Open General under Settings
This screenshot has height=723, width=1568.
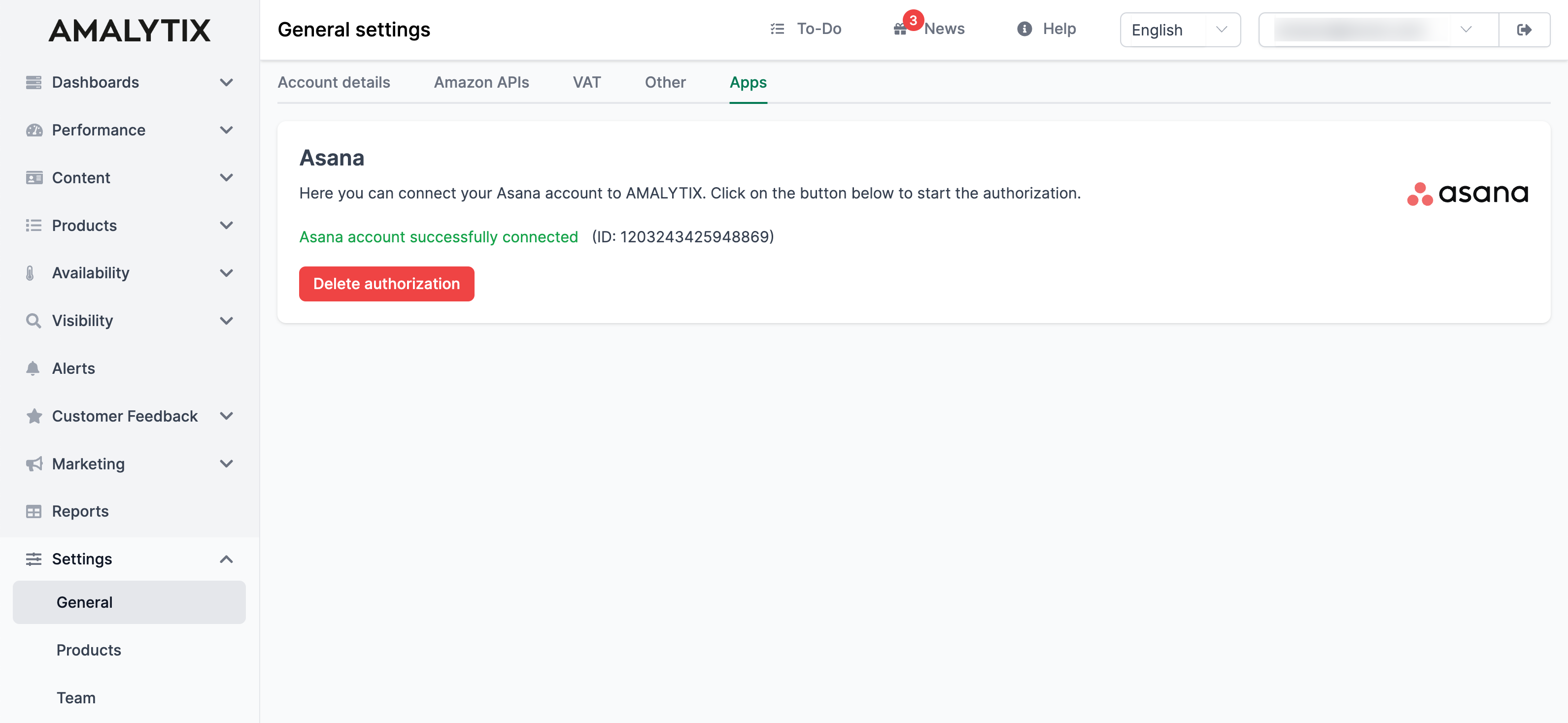[x=129, y=602]
